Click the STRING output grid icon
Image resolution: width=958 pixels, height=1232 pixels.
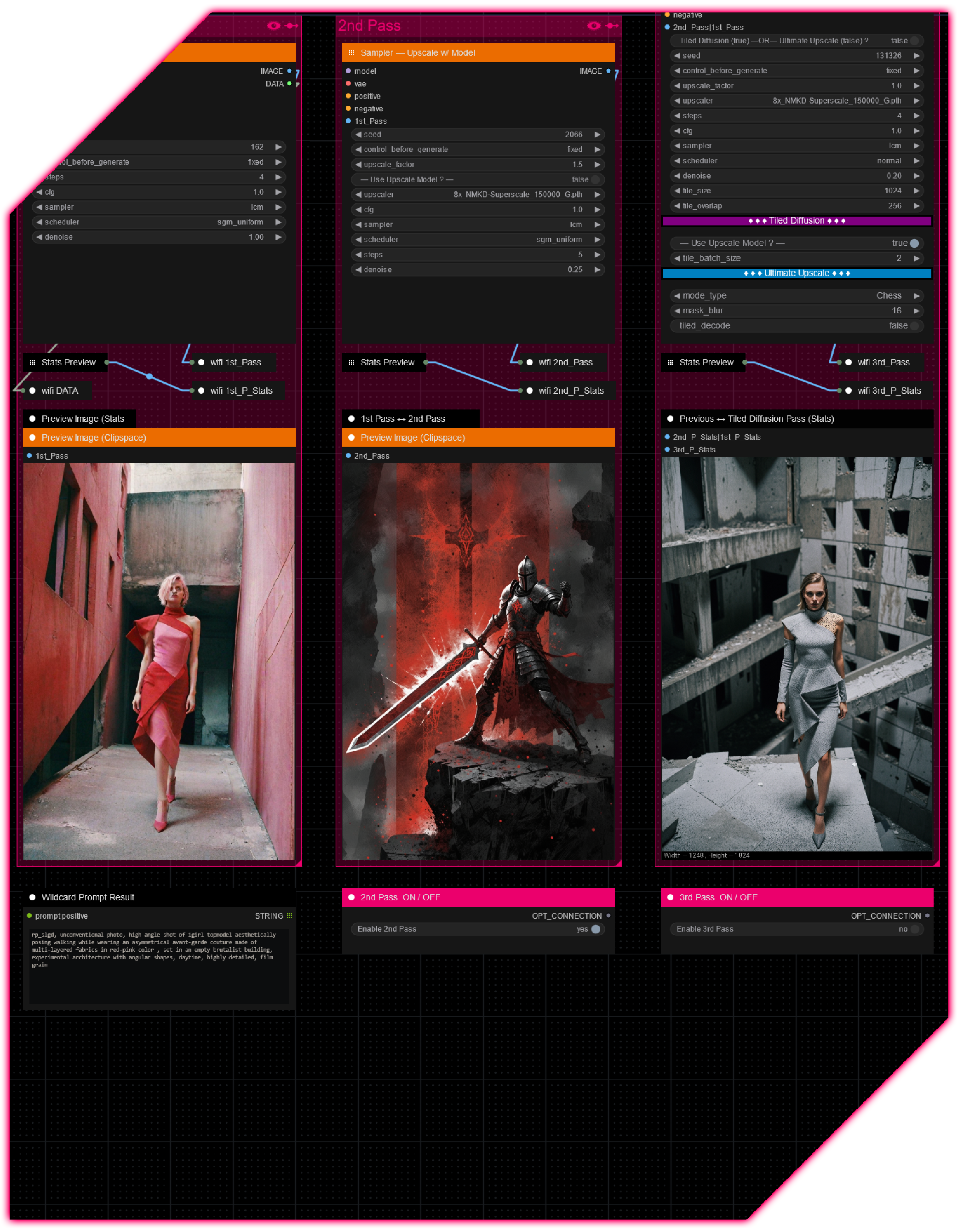pos(289,915)
